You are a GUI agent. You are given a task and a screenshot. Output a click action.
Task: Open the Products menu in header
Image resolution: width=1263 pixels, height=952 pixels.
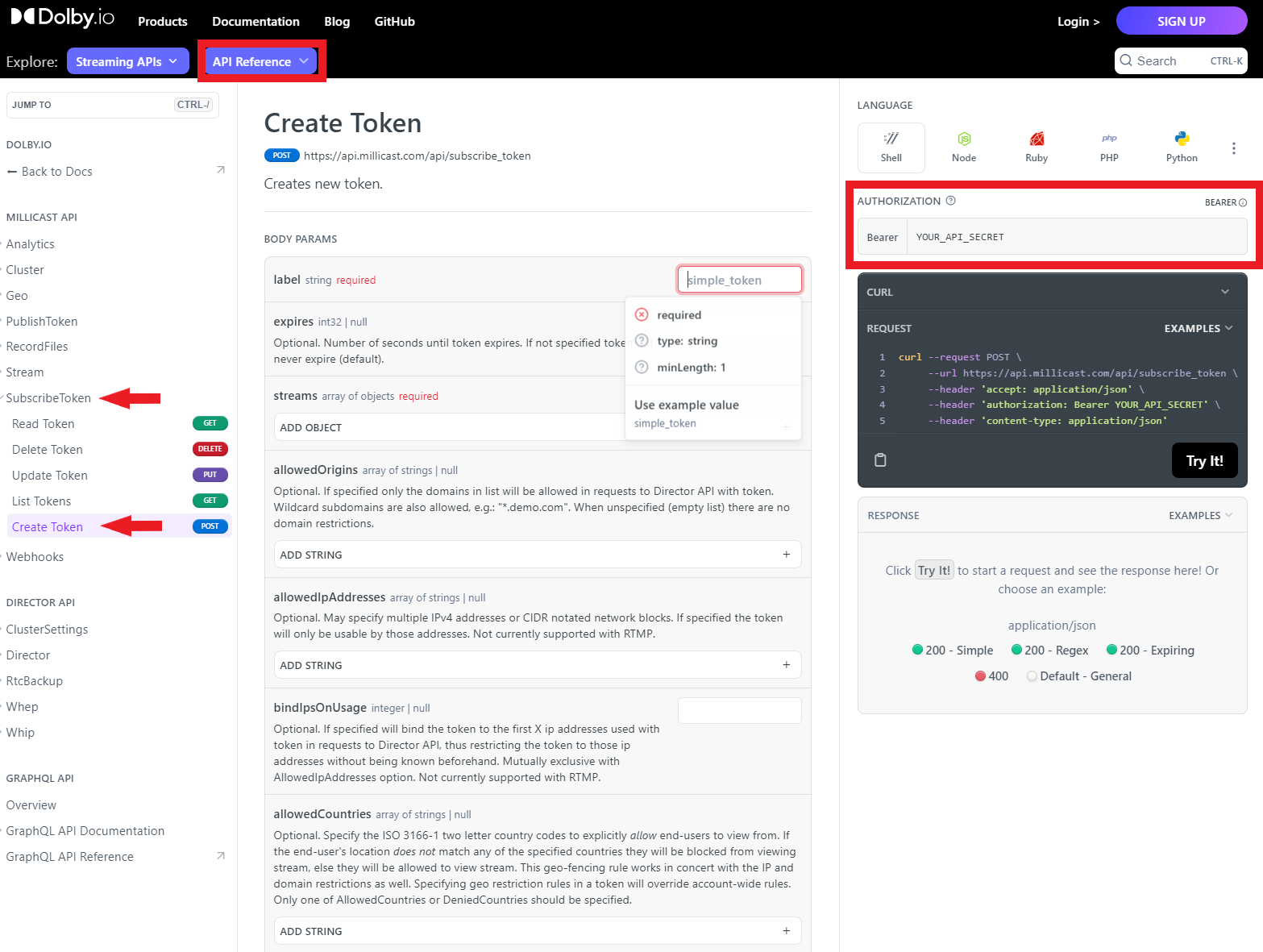tap(162, 22)
